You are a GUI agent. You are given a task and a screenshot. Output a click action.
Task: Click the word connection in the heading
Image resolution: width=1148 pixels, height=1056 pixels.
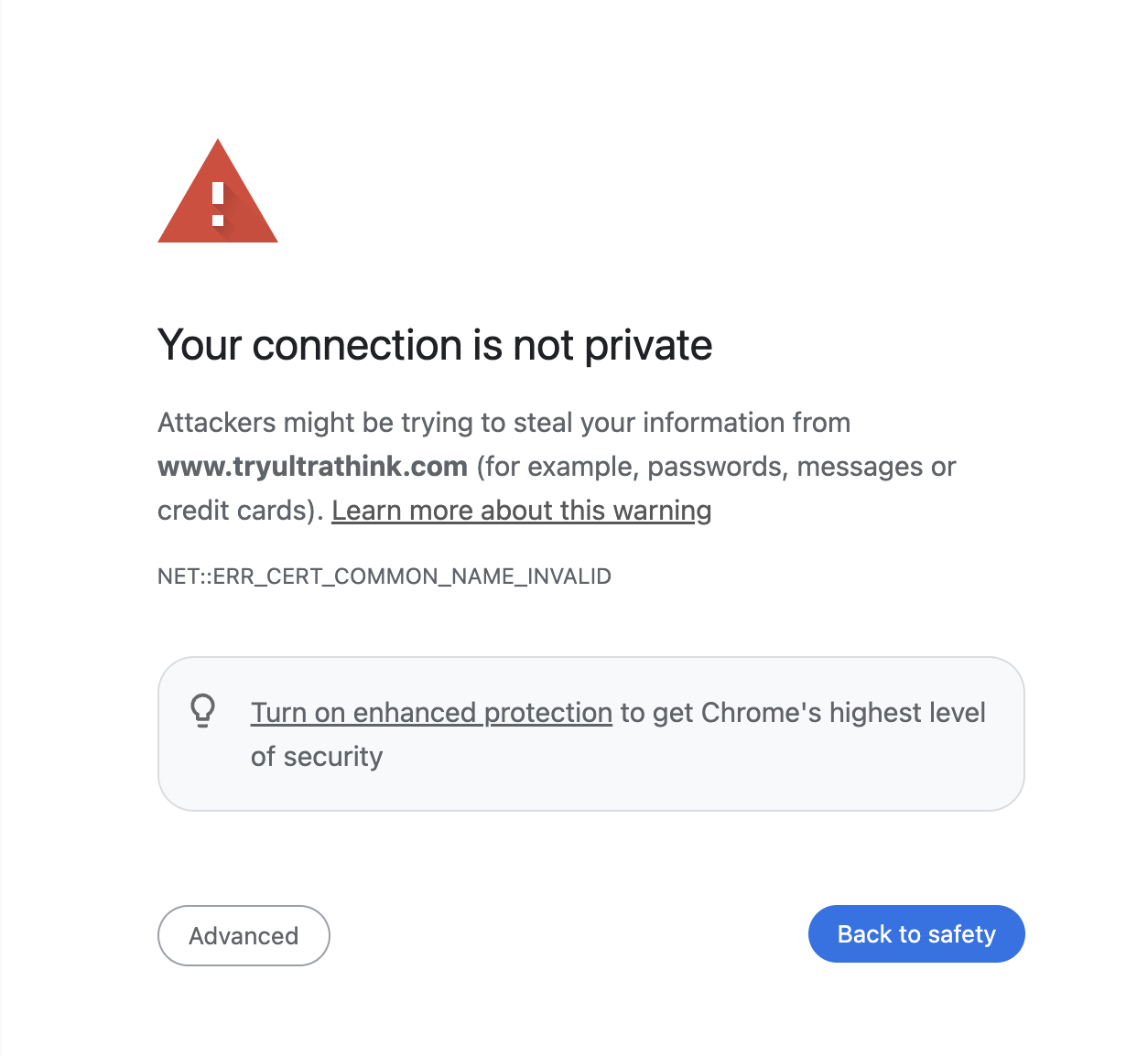tap(357, 346)
